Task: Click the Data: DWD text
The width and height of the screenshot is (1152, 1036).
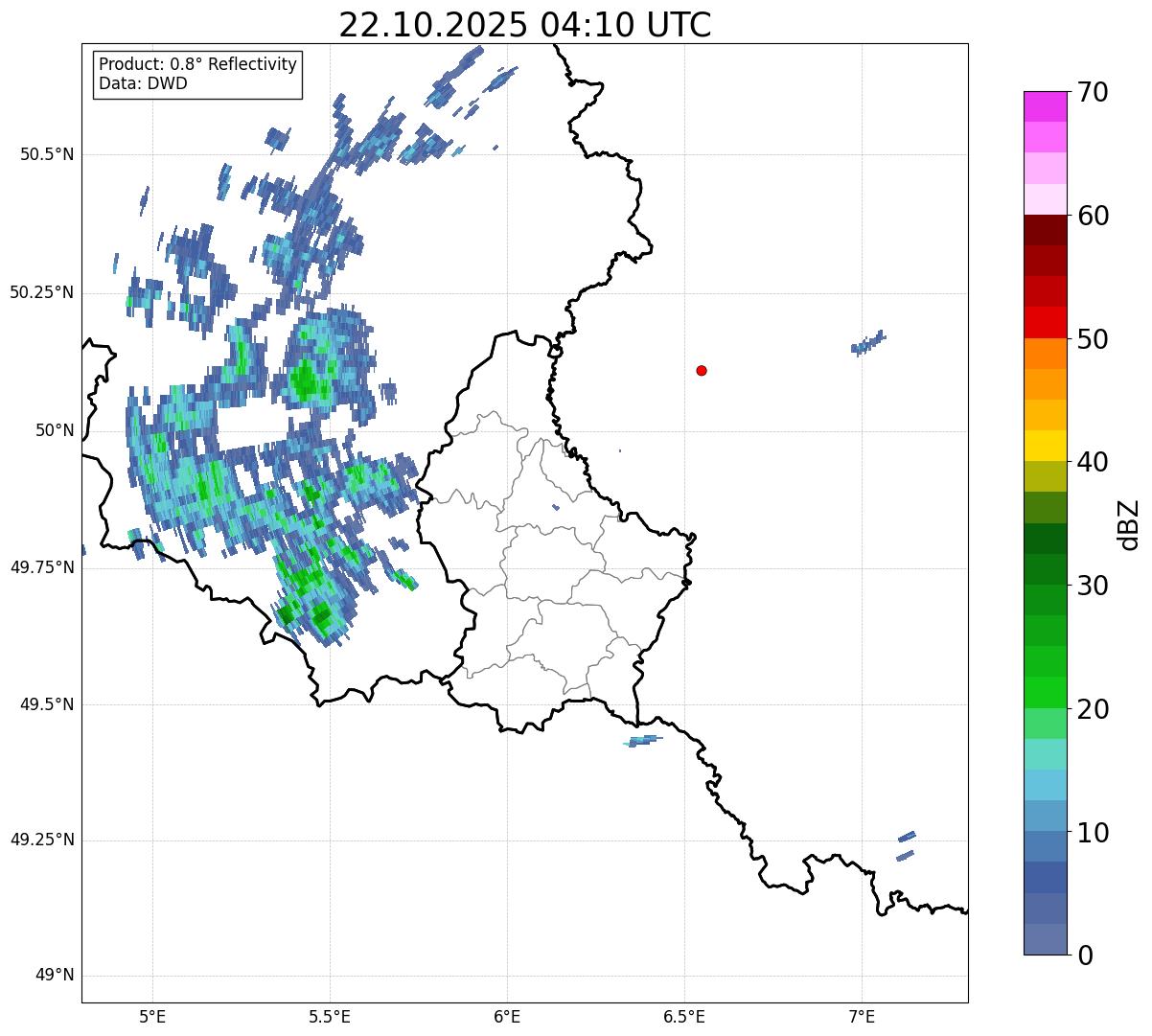Action: tap(143, 83)
